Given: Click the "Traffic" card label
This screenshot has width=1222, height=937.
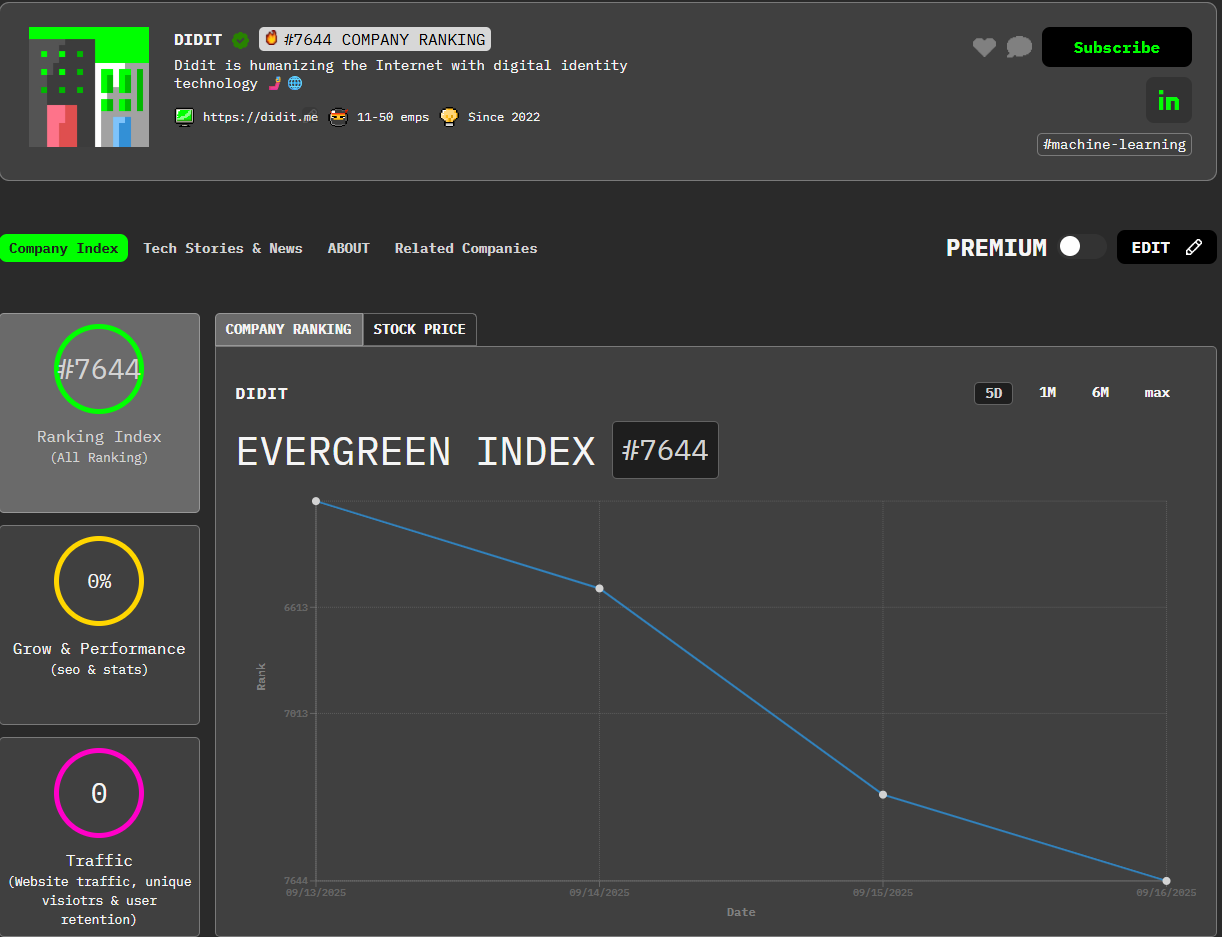Looking at the screenshot, I should coord(99,861).
